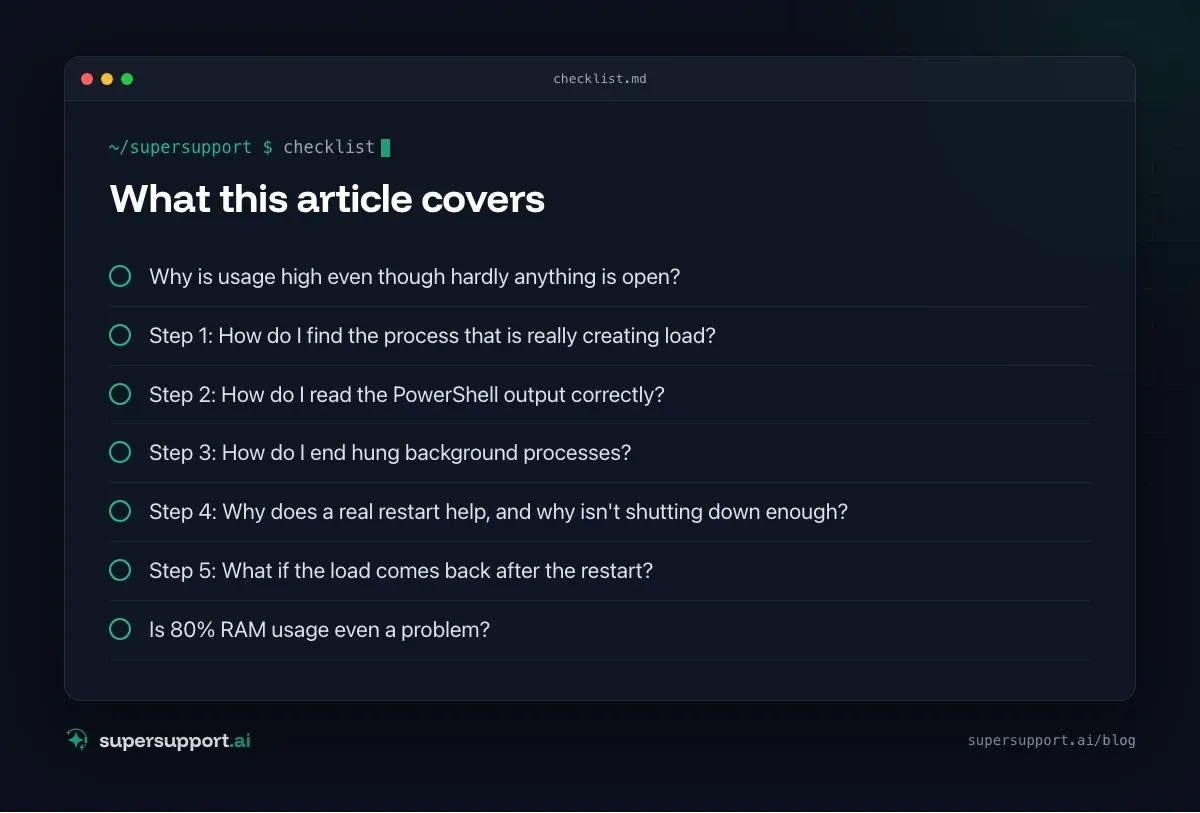Click the green terminal cursor block
1200x813 pixels.
pos(386,148)
